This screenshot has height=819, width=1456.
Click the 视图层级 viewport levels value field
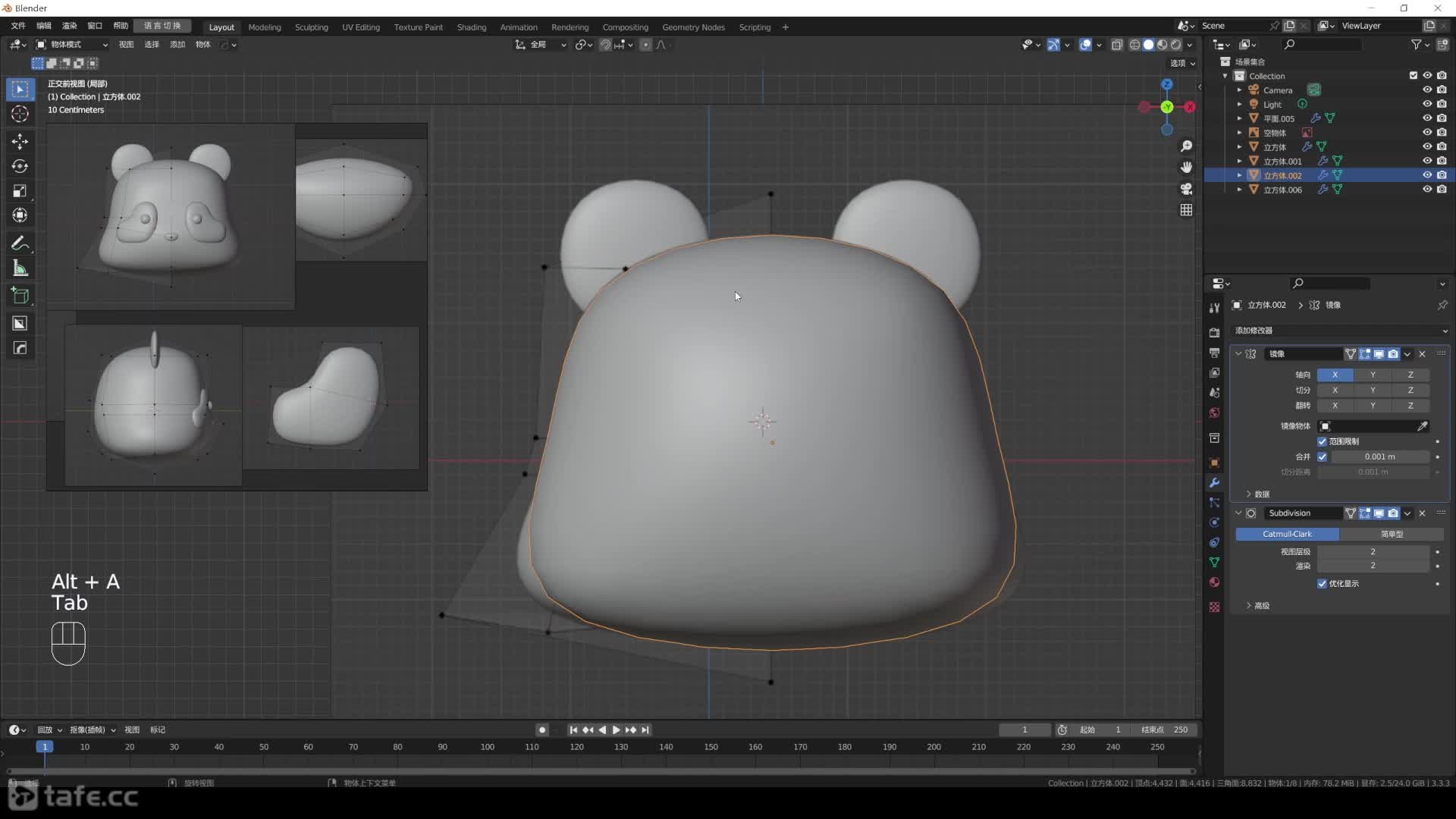1373,551
